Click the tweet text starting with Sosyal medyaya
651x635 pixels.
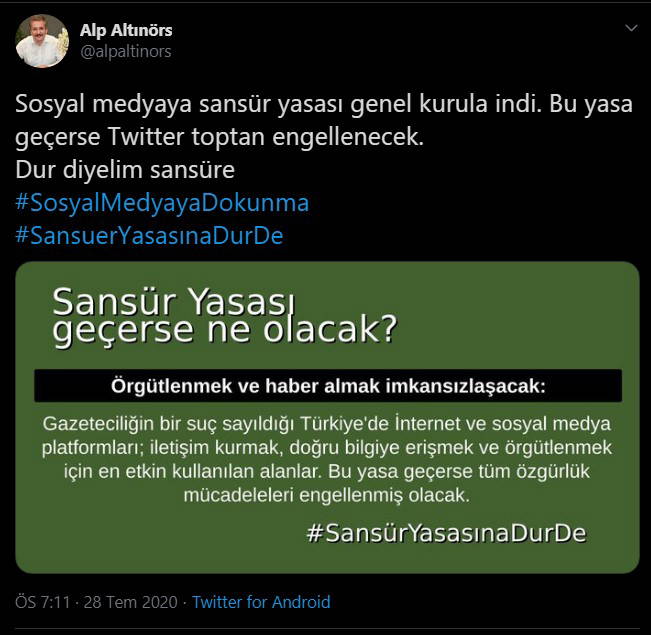click(324, 137)
